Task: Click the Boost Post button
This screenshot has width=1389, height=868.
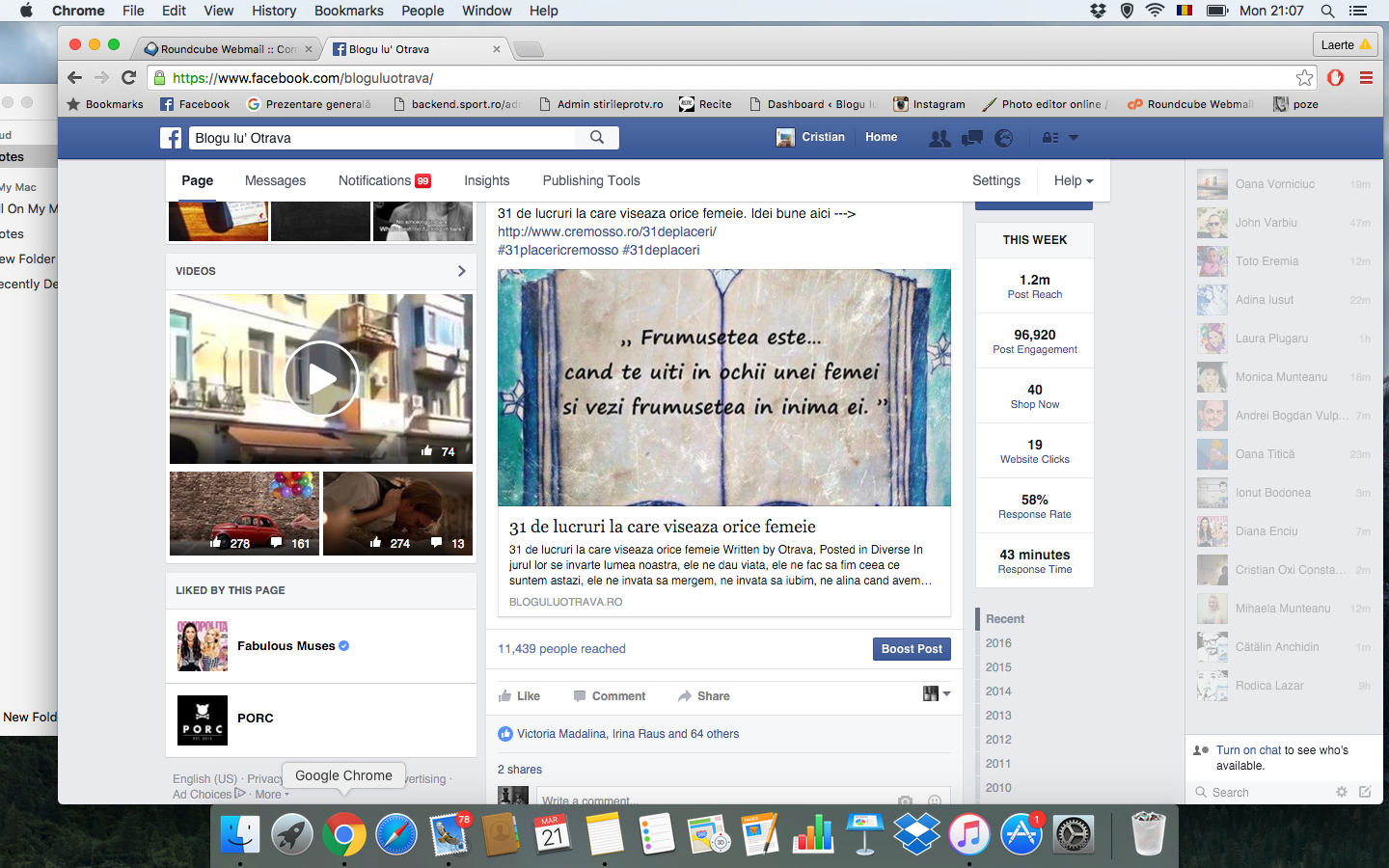Action: (x=911, y=649)
